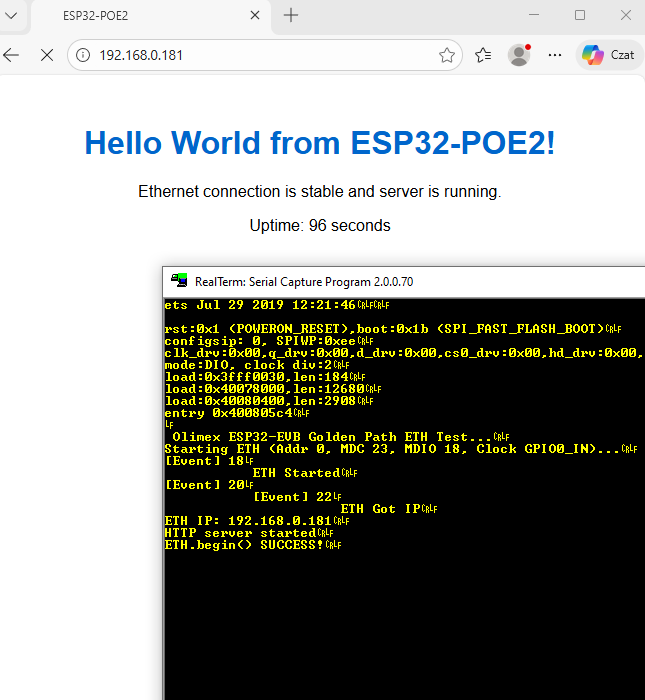This screenshot has width=645, height=700.
Task: Open the Copilot Czat button
Action: click(609, 55)
